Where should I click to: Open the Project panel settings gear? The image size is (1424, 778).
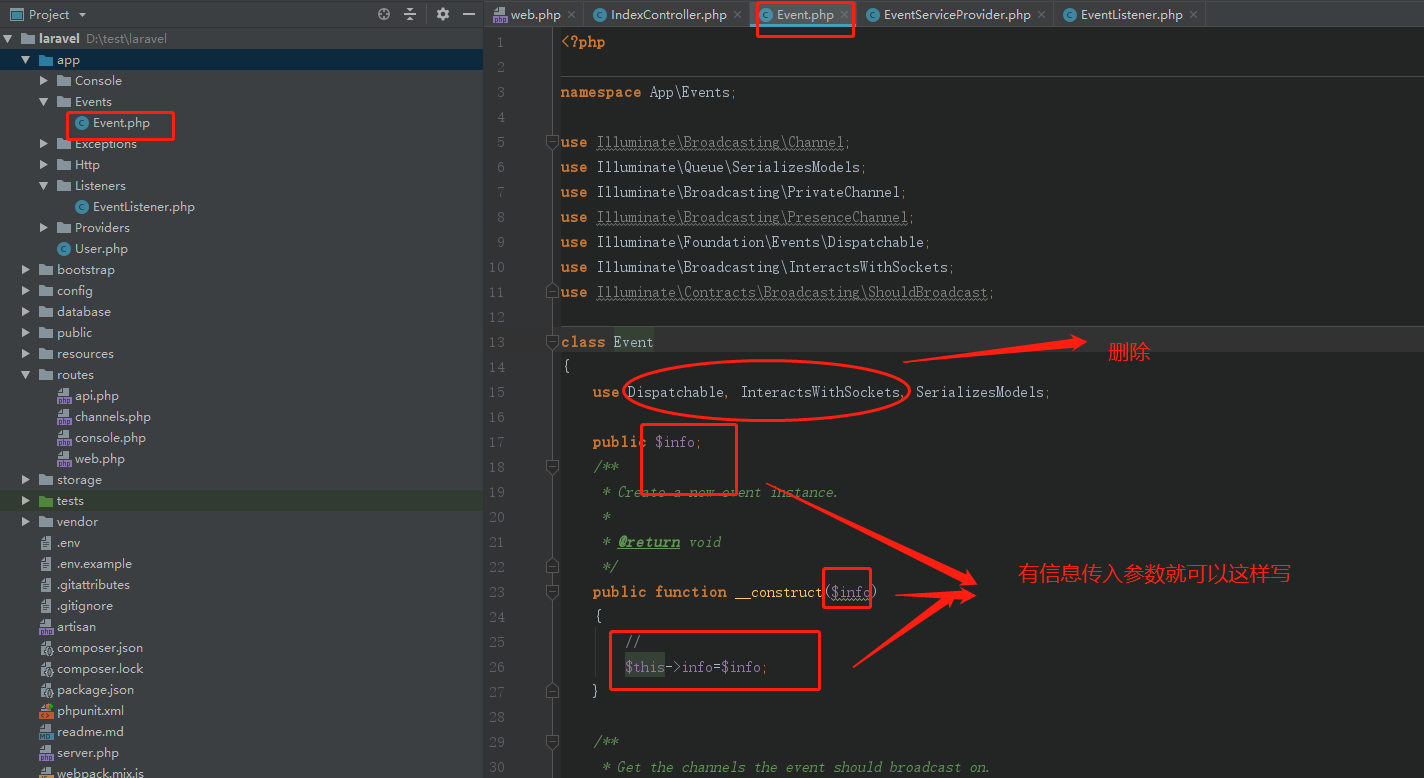tap(443, 14)
